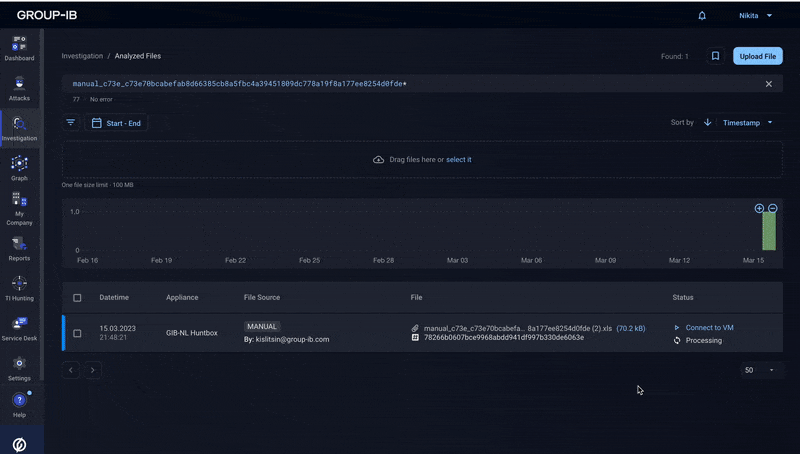Click the 'select it' link
Image resolution: width=800 pixels, height=454 pixels.
point(459,160)
